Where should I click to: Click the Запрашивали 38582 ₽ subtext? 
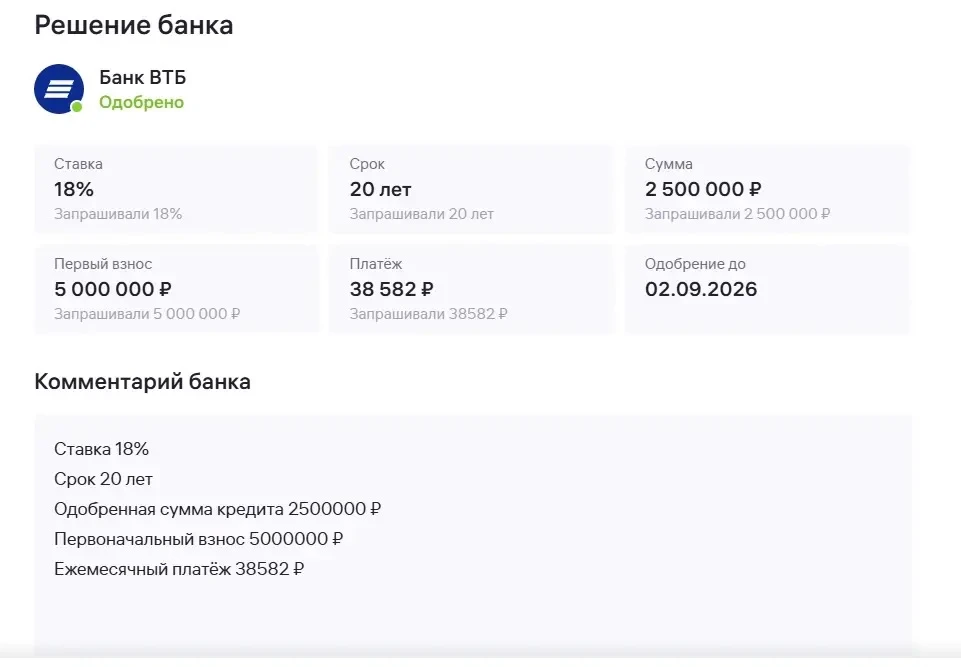(428, 314)
